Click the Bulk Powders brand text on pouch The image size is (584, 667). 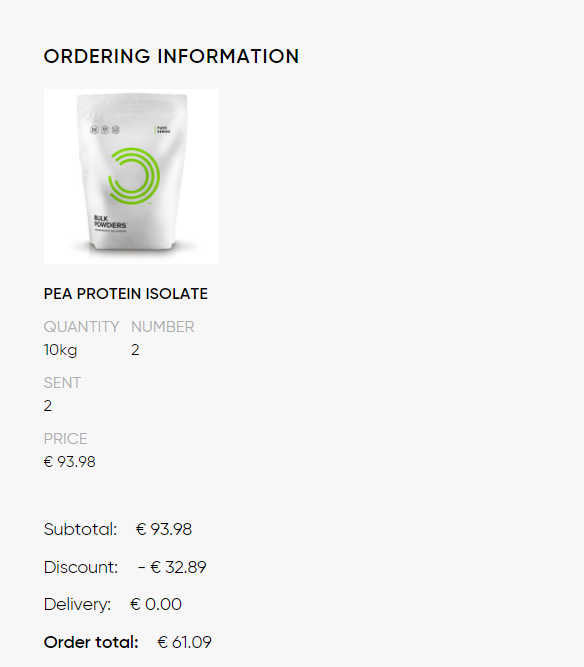point(110,222)
